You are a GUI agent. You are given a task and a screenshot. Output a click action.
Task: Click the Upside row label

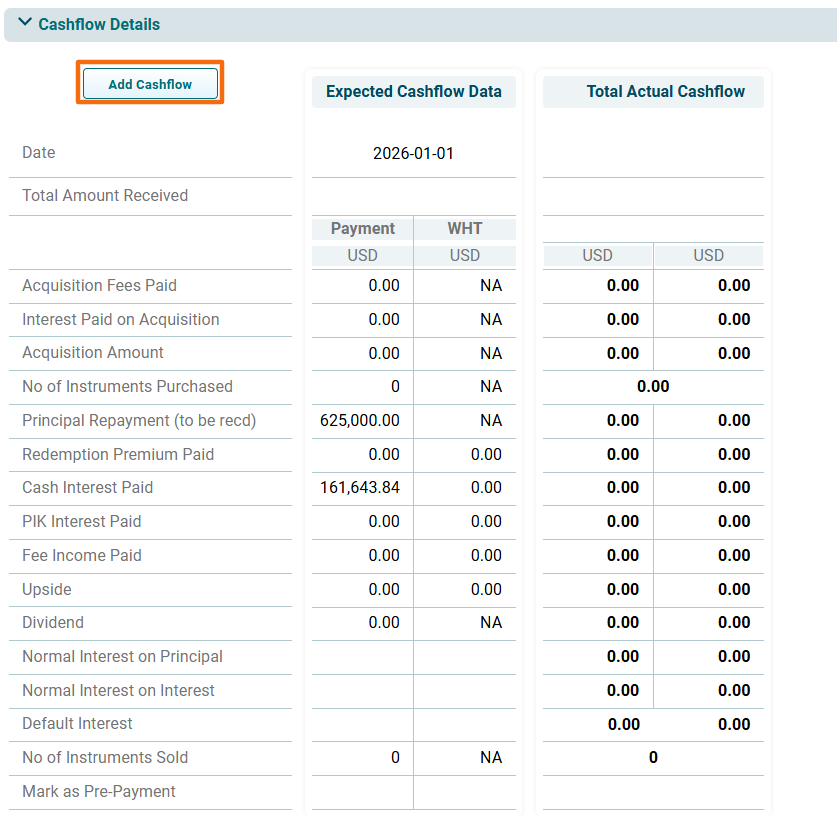coord(47,590)
